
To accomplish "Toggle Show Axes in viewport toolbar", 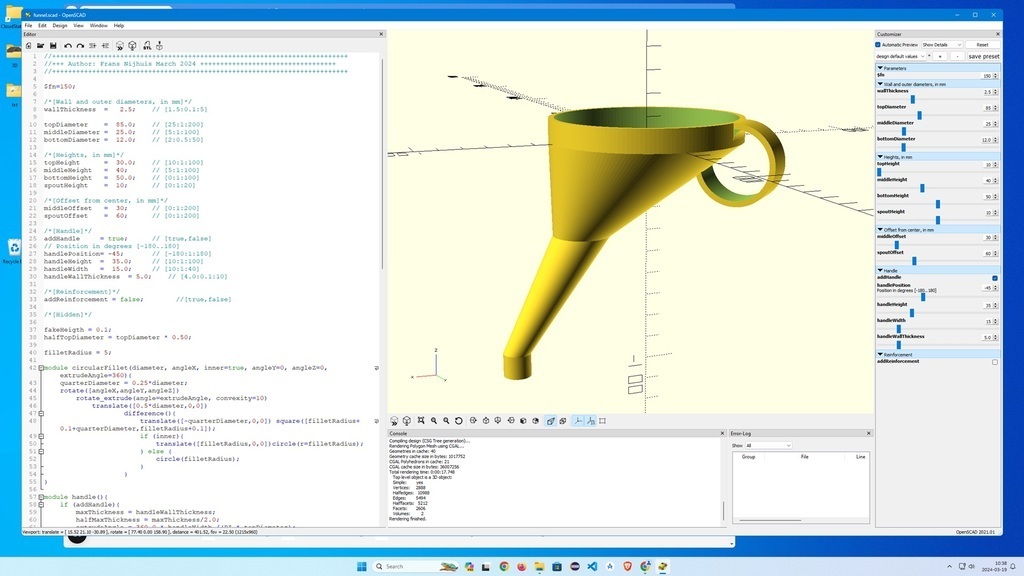I will point(579,421).
